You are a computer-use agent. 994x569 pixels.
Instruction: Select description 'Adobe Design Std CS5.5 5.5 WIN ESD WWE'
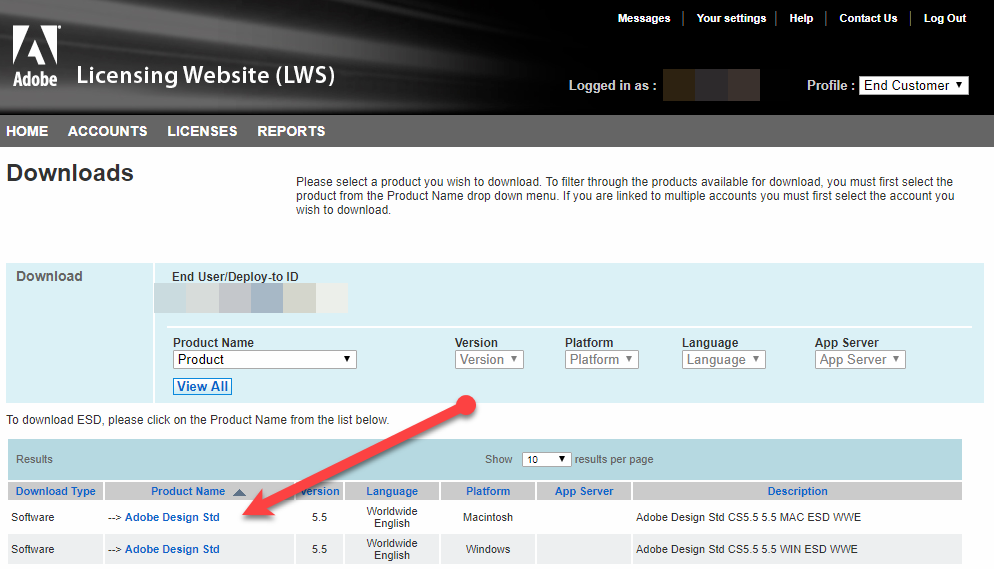pyautogui.click(x=746, y=549)
